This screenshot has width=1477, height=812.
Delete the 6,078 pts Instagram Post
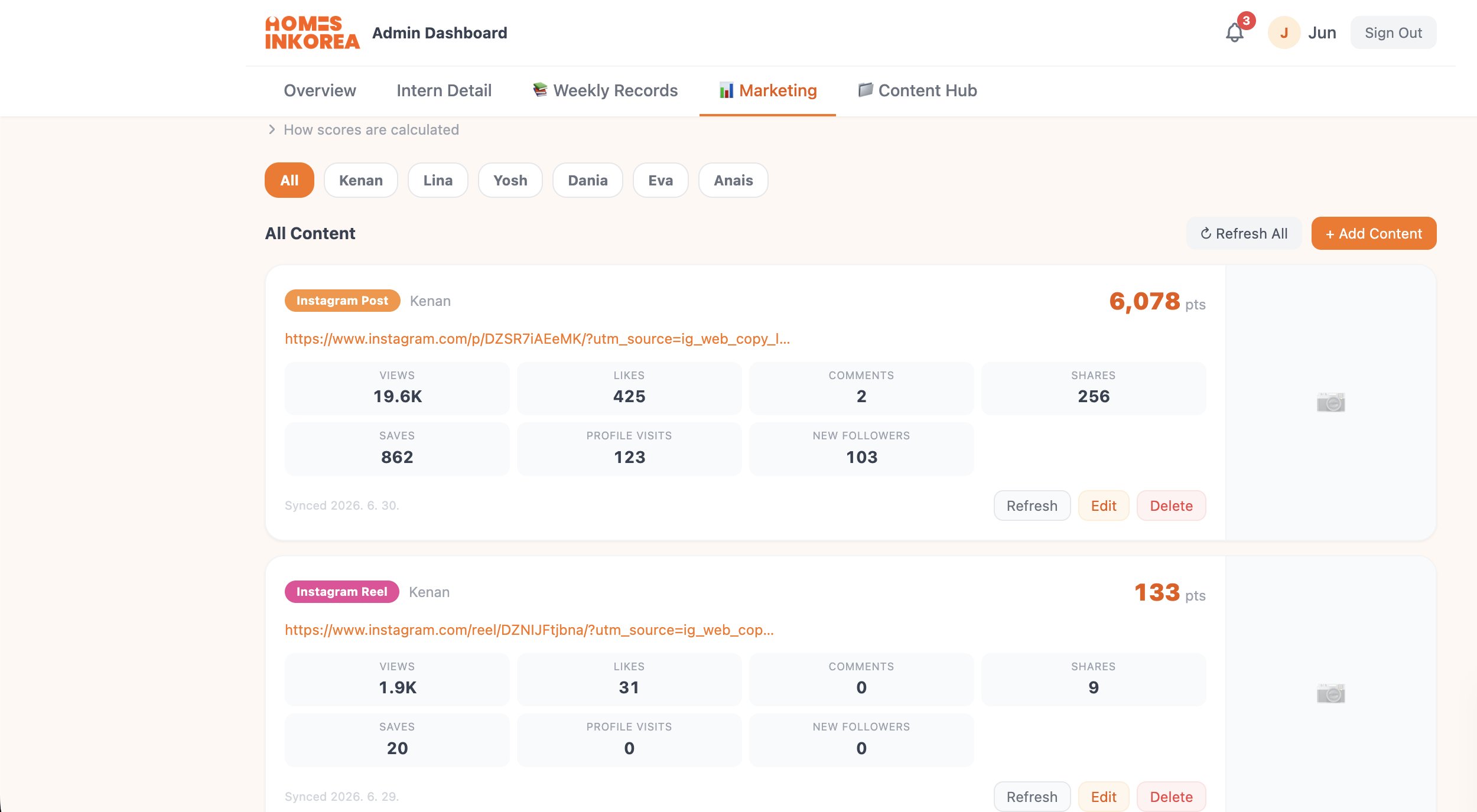(x=1172, y=506)
